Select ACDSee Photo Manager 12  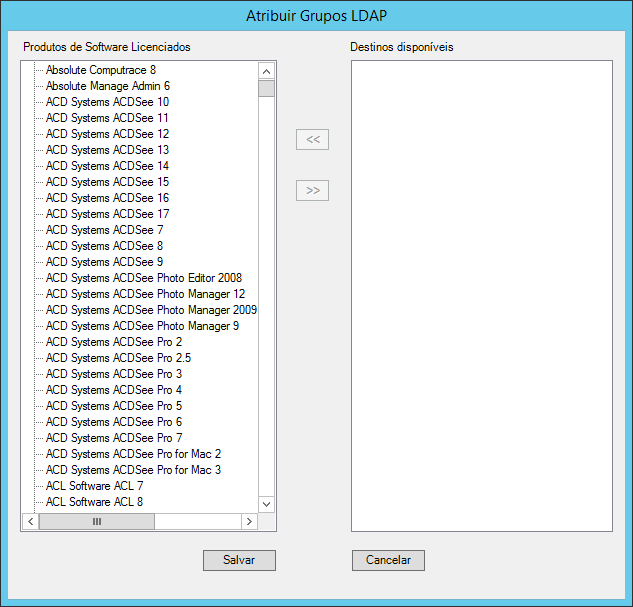pos(146,294)
